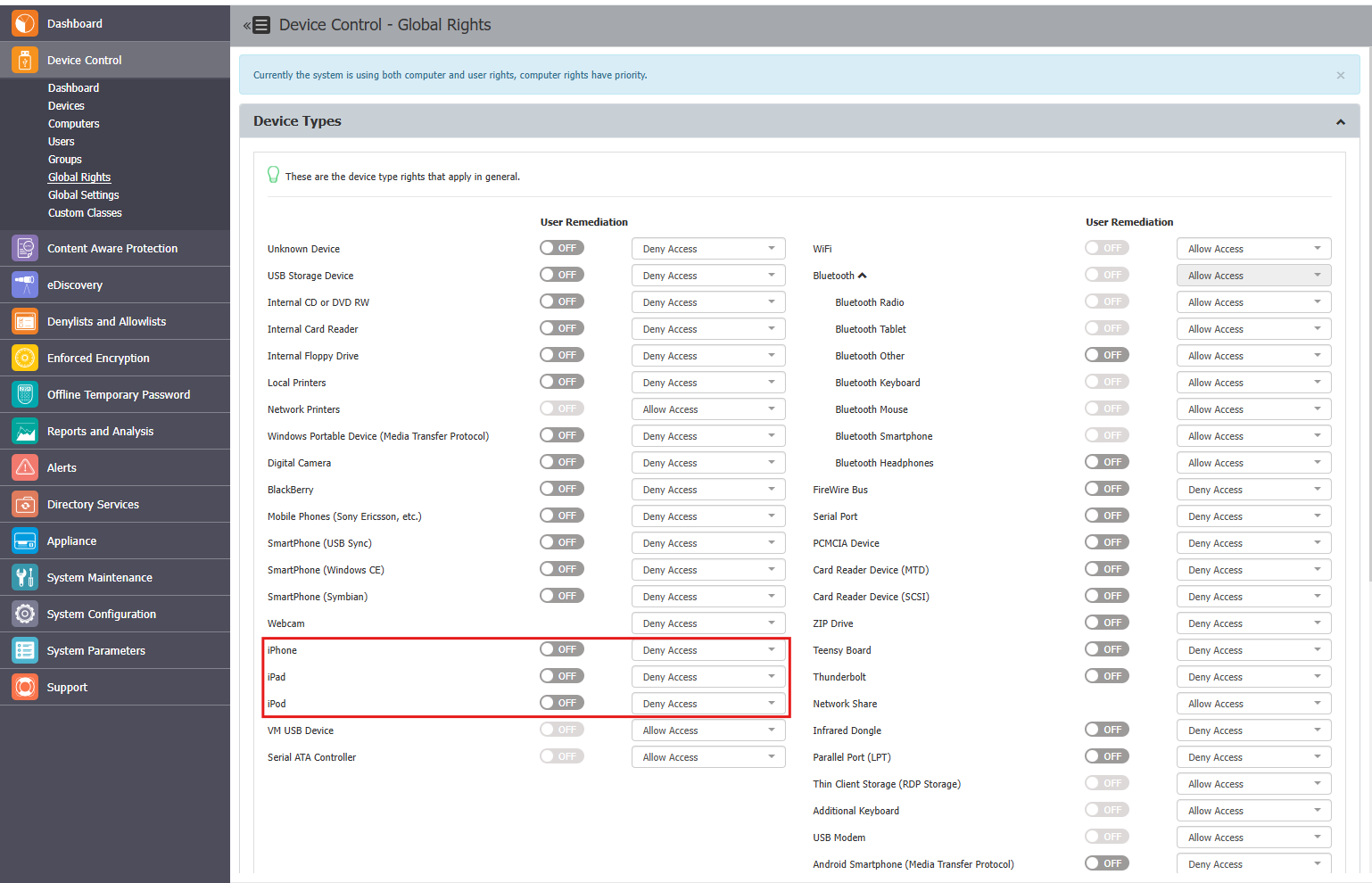Open the Unknown Device access dropdown
This screenshot has height=883, width=1372.
pos(708,249)
